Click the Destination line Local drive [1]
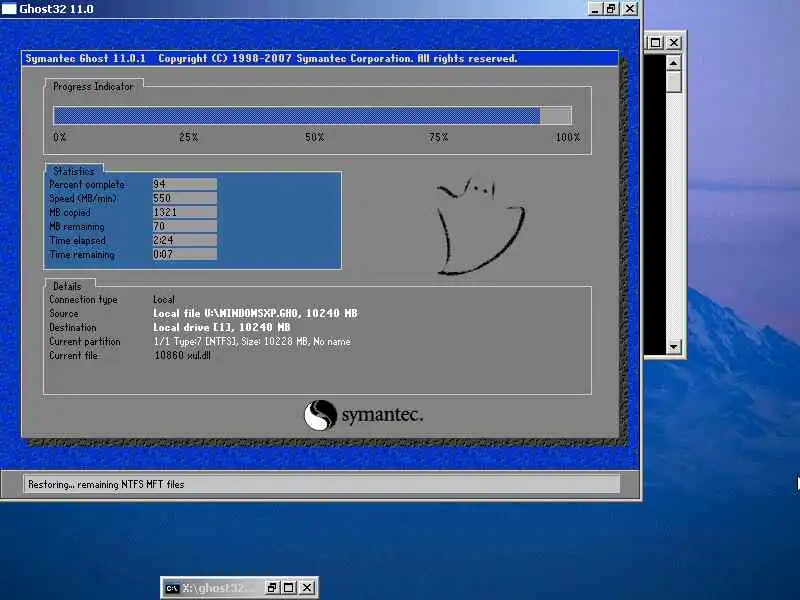 pyautogui.click(x=221, y=327)
